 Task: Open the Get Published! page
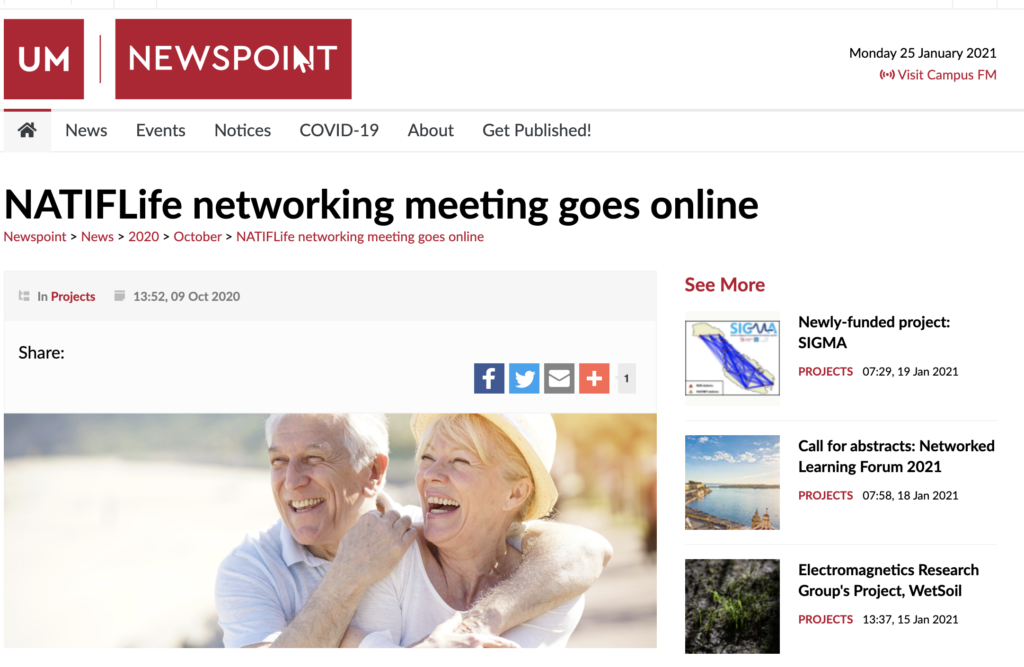pos(537,130)
